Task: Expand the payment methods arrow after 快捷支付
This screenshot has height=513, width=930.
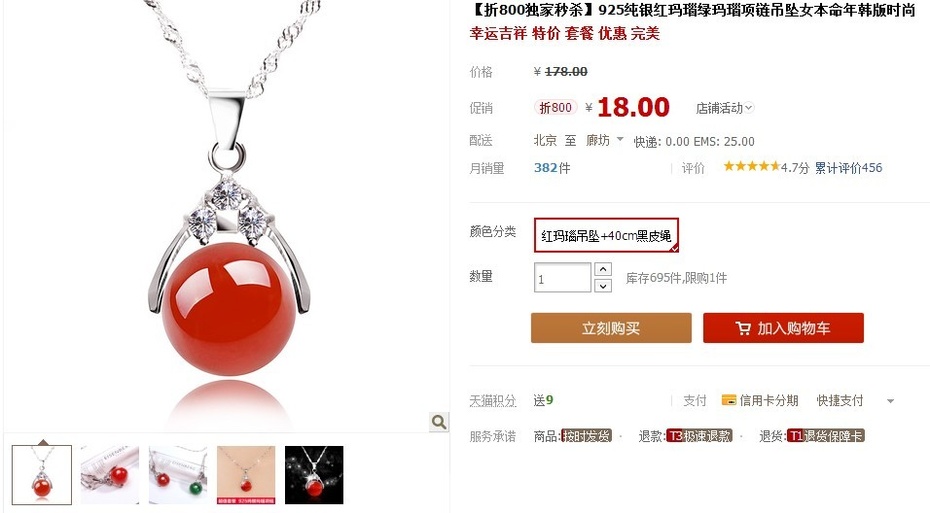Action: [x=890, y=401]
